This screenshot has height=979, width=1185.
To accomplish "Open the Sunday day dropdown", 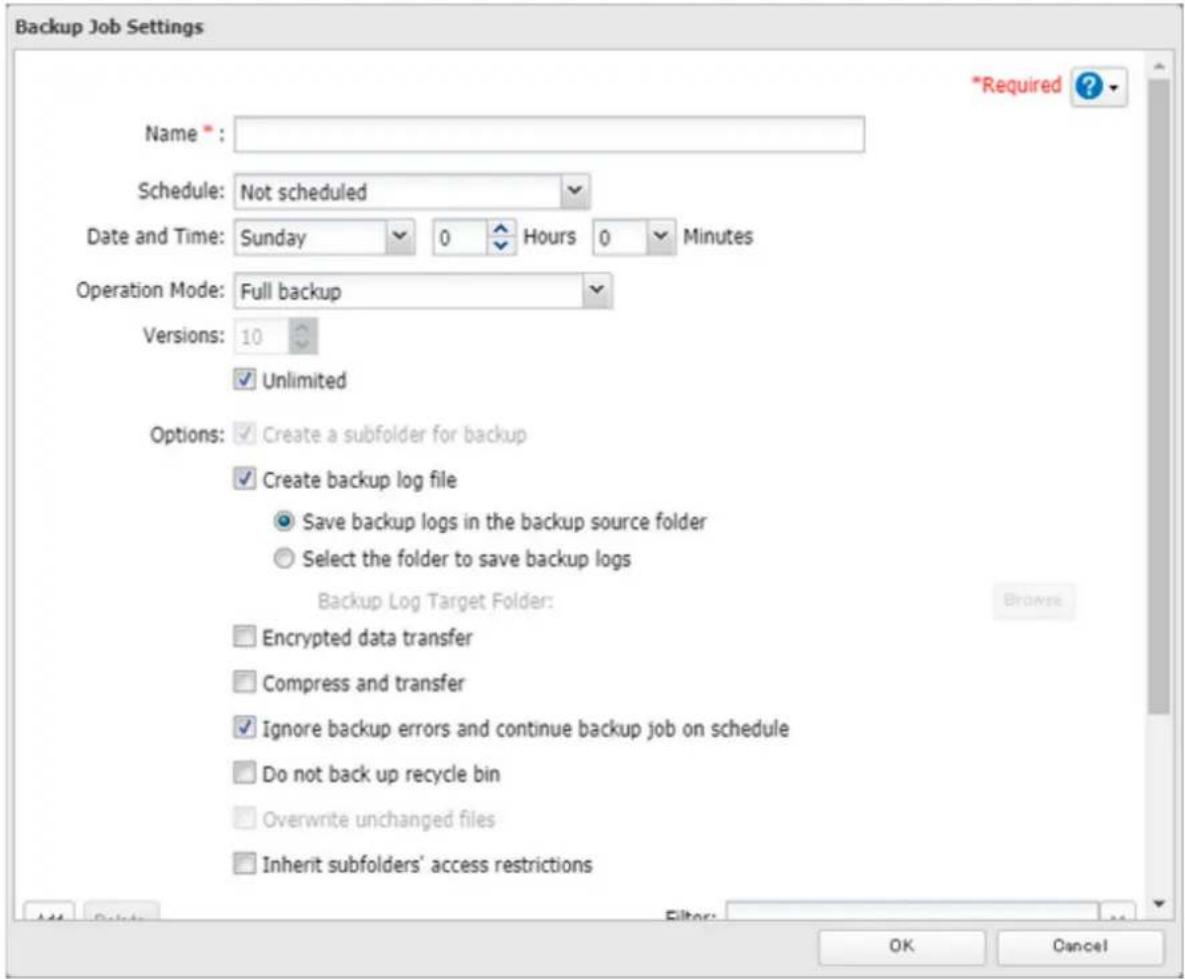I will pyautogui.click(x=324, y=237).
